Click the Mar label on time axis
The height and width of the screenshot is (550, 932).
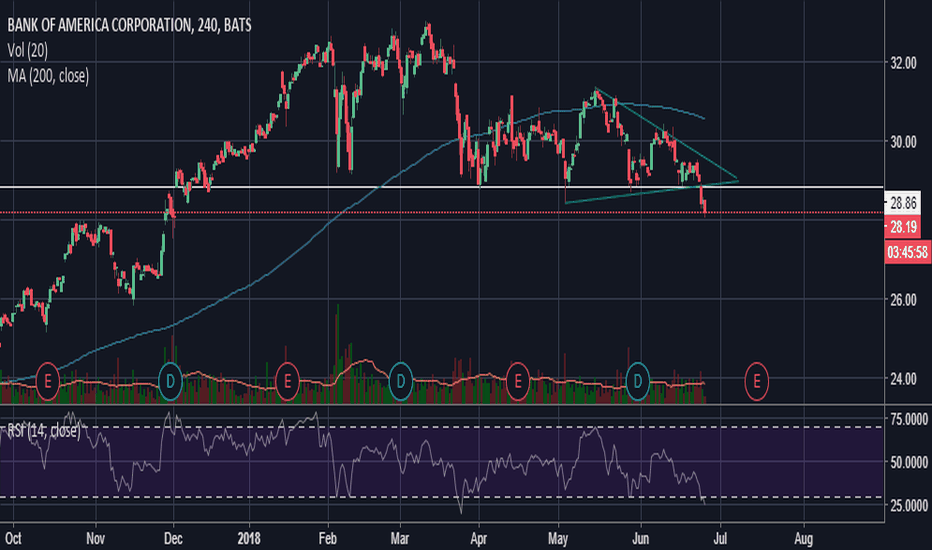[x=400, y=539]
